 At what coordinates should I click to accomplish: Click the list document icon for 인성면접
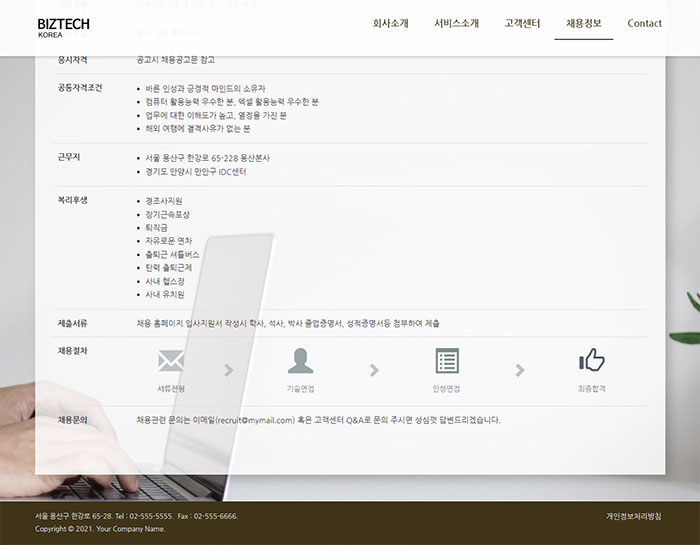pos(447,361)
